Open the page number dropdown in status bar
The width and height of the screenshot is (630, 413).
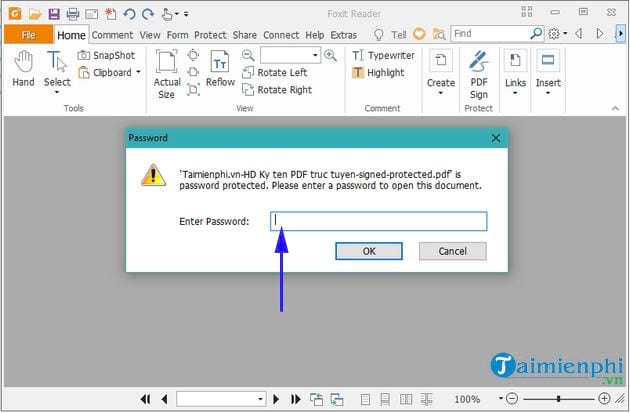260,399
